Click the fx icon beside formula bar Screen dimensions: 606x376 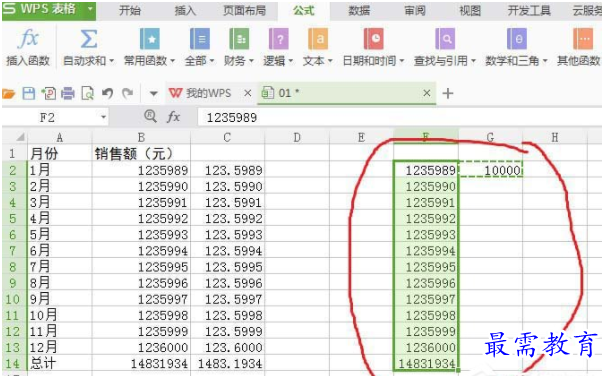point(174,117)
